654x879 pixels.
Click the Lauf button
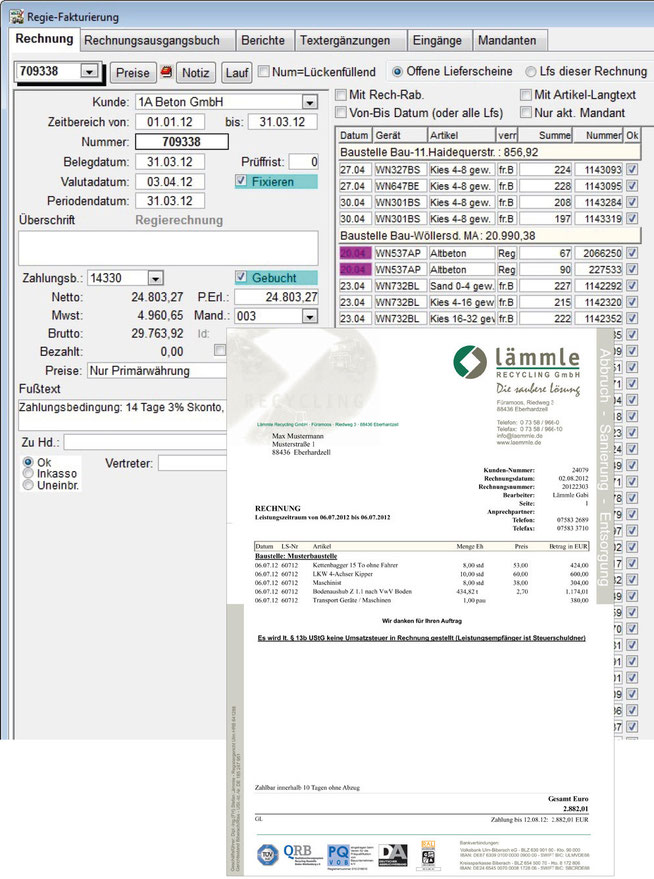pyautogui.click(x=237, y=73)
